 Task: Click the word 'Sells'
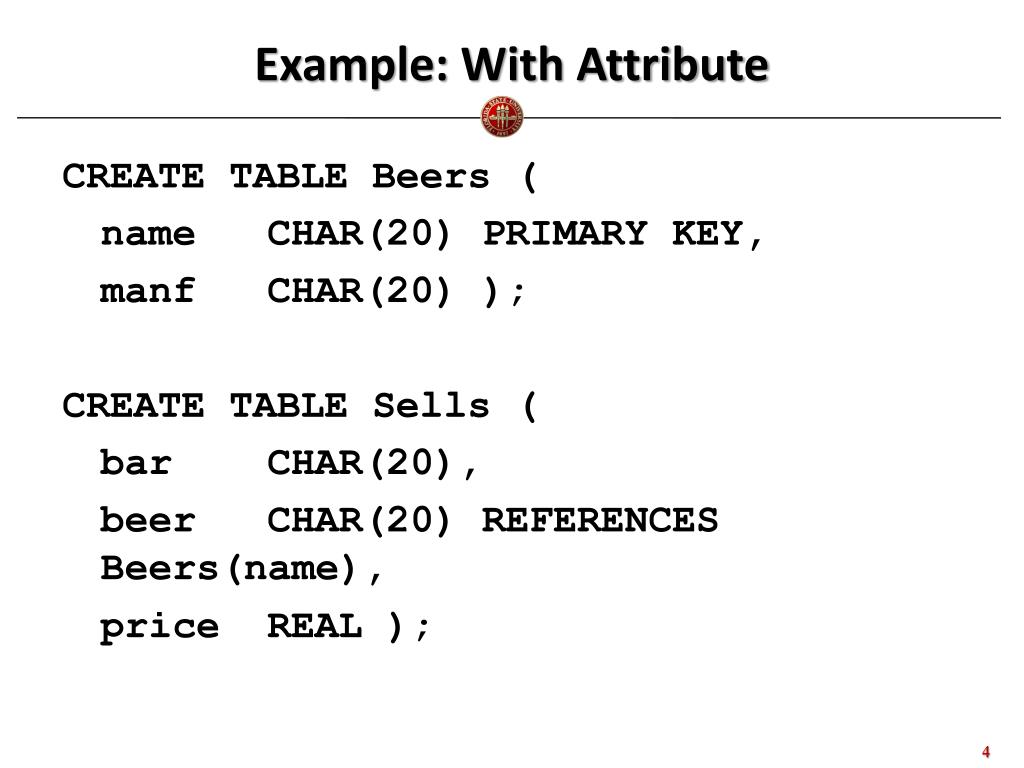point(431,406)
